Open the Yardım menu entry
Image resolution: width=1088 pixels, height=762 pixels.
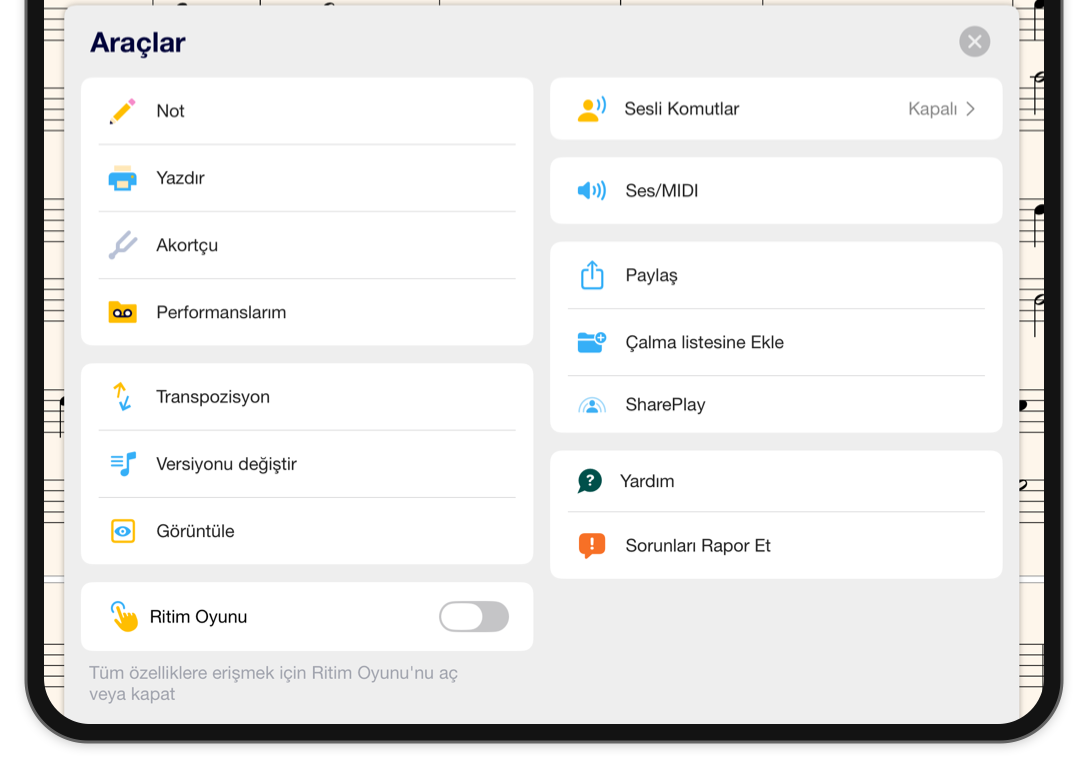point(776,482)
